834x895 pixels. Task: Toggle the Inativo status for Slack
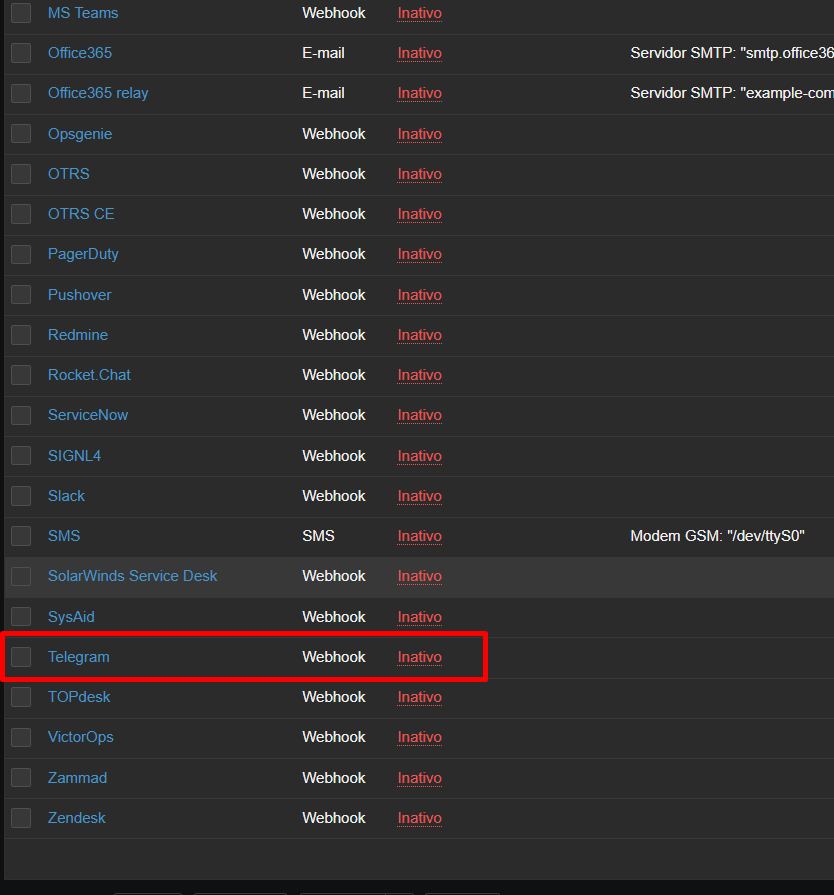point(420,496)
